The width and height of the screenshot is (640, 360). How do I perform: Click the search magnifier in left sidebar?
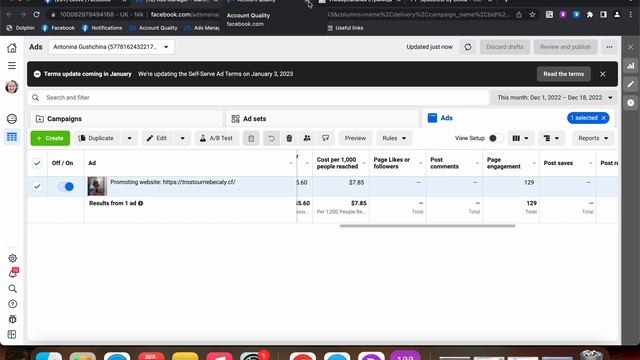[13, 289]
